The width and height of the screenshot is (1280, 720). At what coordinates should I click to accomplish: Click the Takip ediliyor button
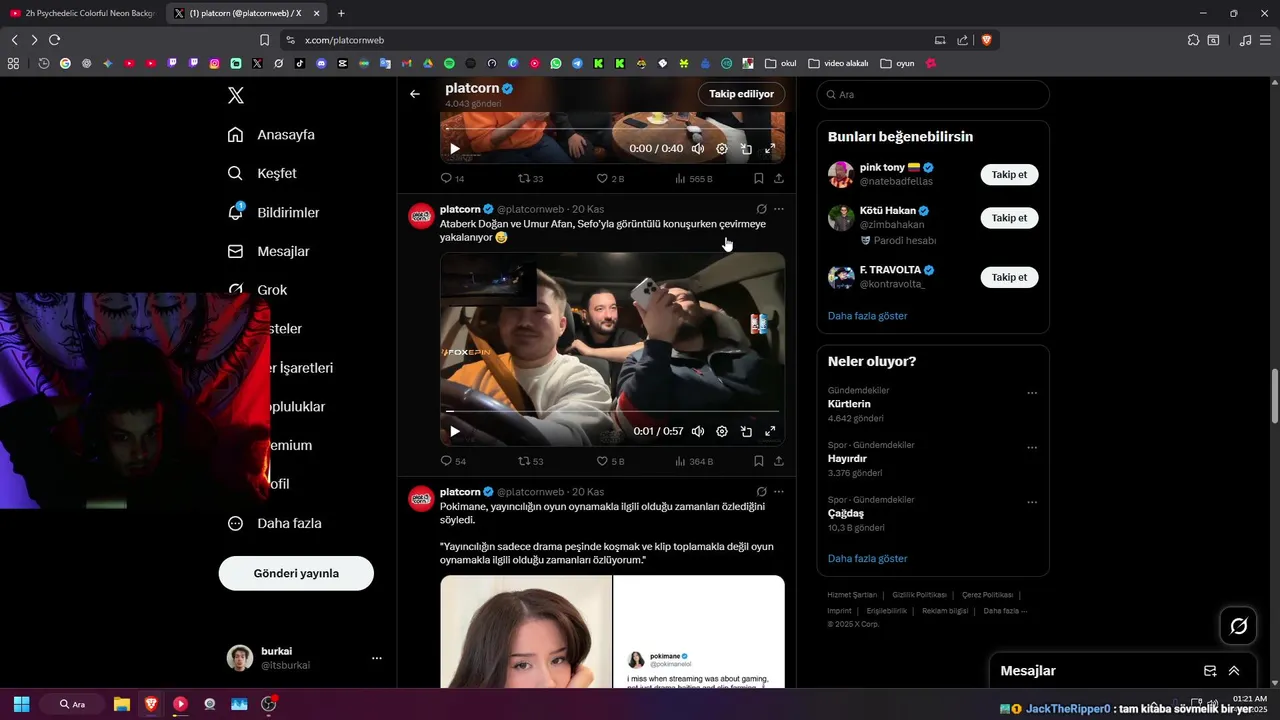tap(741, 94)
